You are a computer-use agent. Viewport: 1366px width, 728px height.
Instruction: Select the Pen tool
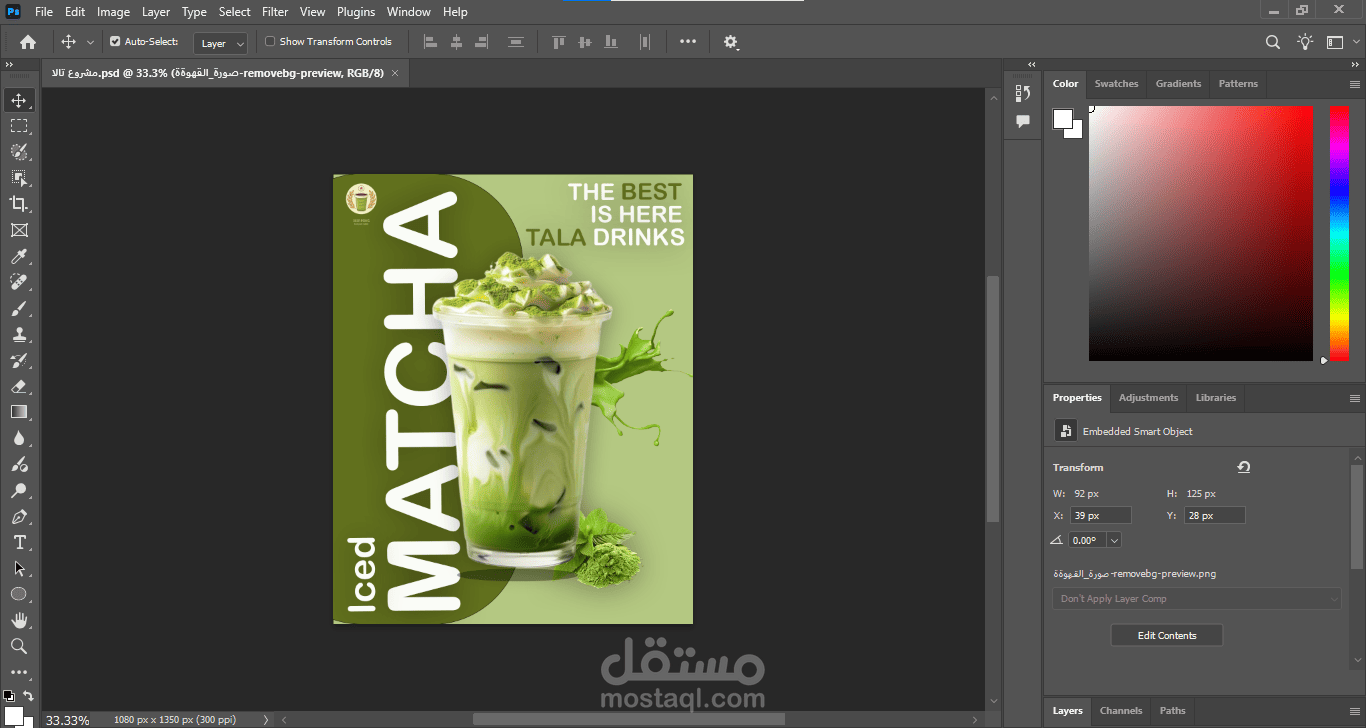coord(18,517)
